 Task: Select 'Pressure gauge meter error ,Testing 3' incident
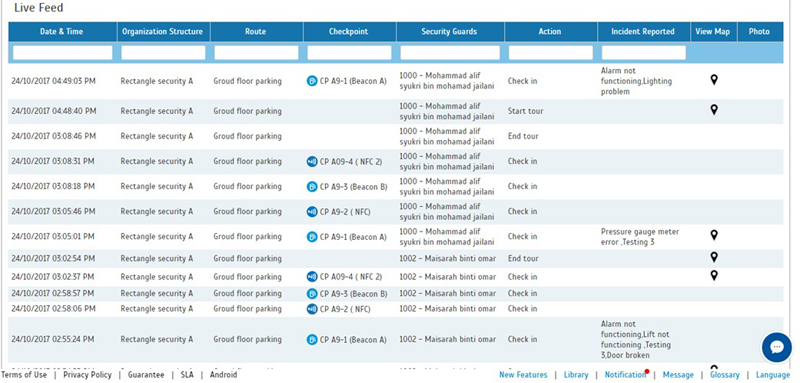pos(640,237)
